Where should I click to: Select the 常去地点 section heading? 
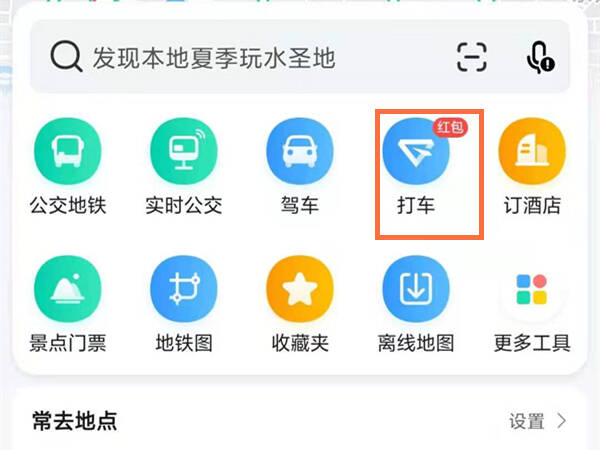pos(75,421)
